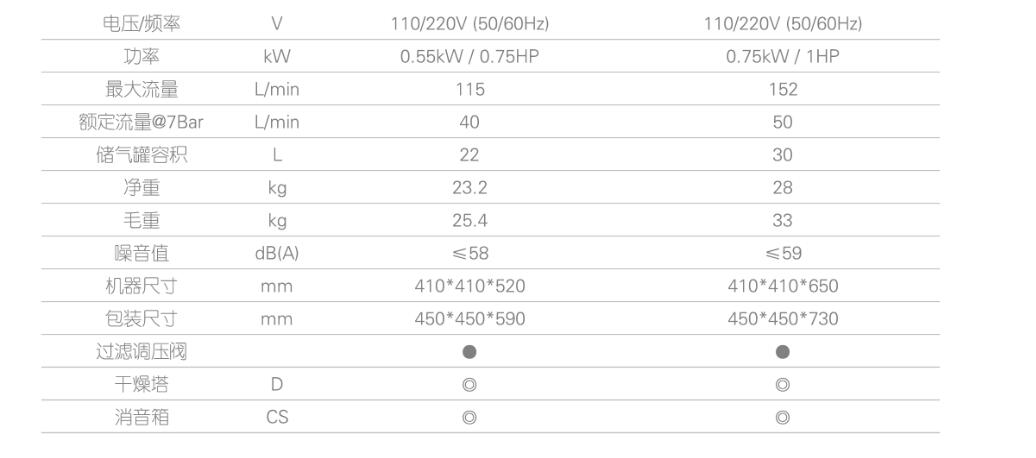The width and height of the screenshot is (1036, 458).
Task: Click the filled dot under 过滤调压阀 first column
Action: 469,352
